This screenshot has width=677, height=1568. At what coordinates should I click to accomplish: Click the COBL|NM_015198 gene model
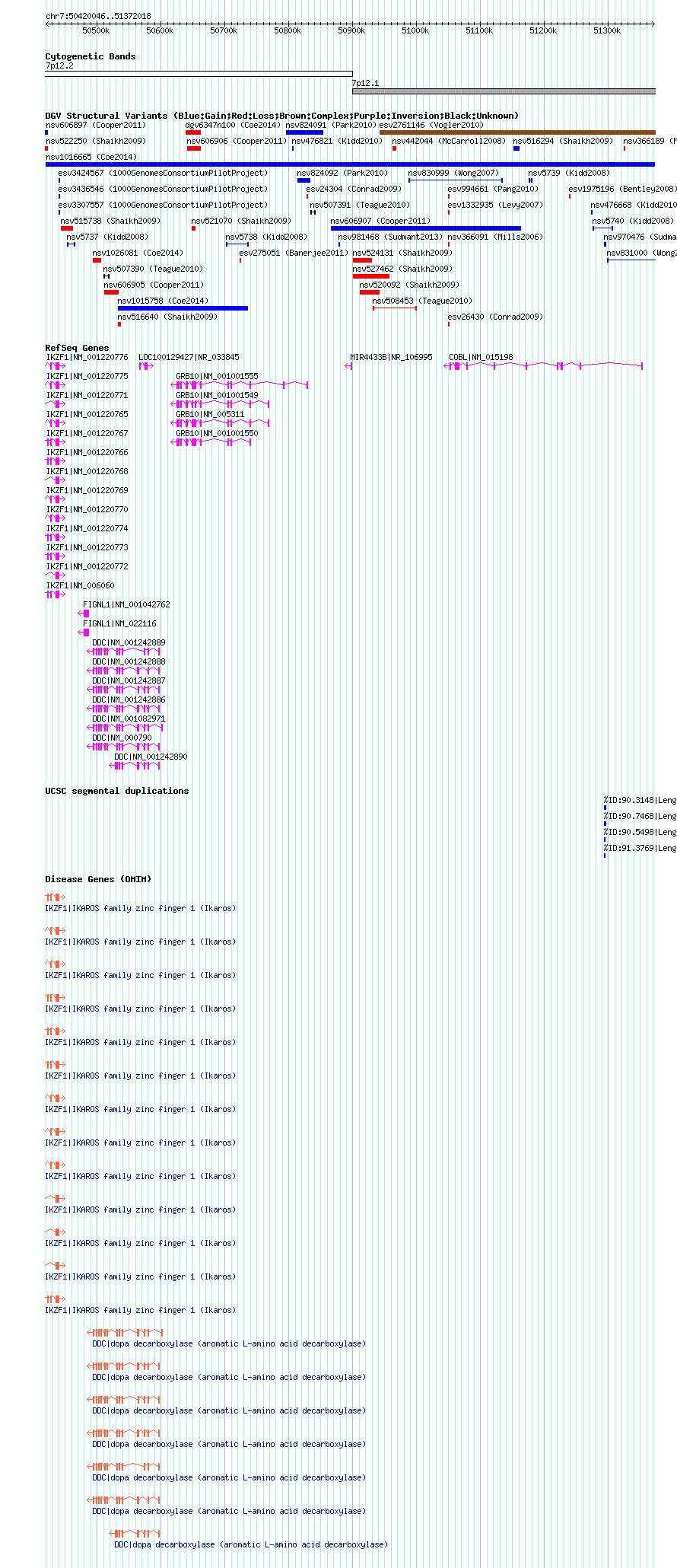pos(544,366)
